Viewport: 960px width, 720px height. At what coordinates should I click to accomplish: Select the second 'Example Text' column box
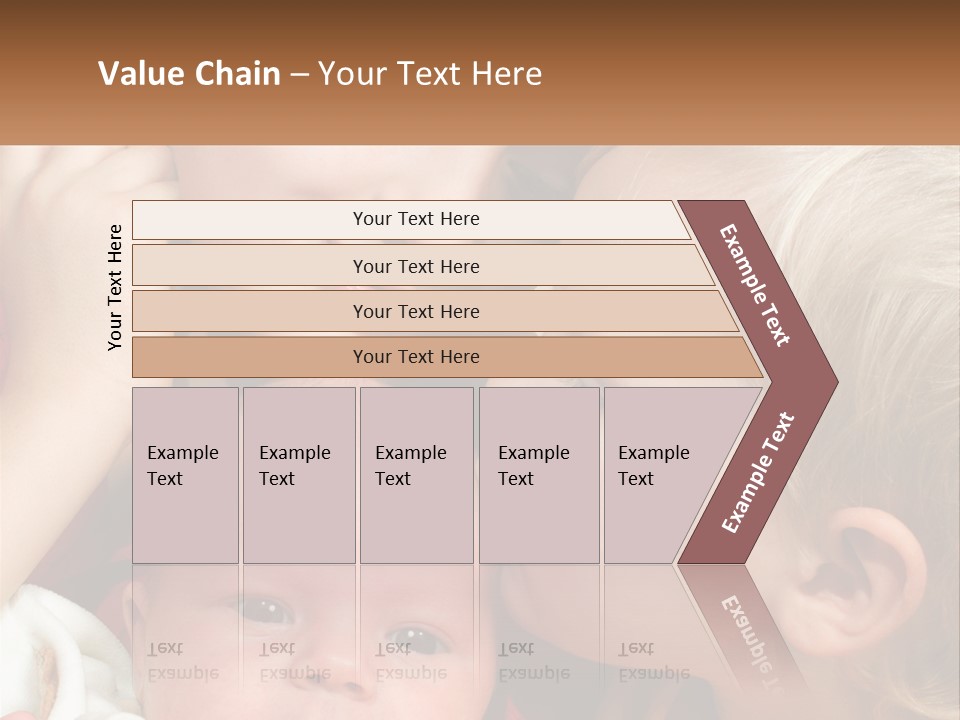pos(299,475)
